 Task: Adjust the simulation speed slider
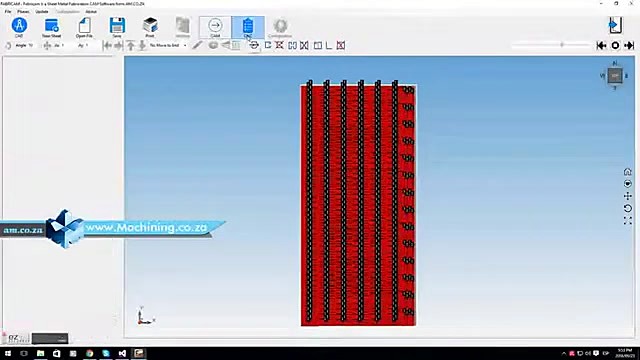[x=551, y=45]
